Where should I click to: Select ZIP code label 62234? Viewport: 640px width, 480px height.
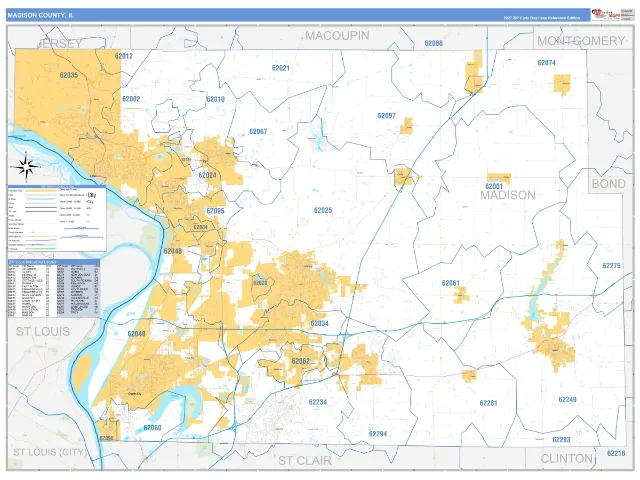[x=318, y=402]
